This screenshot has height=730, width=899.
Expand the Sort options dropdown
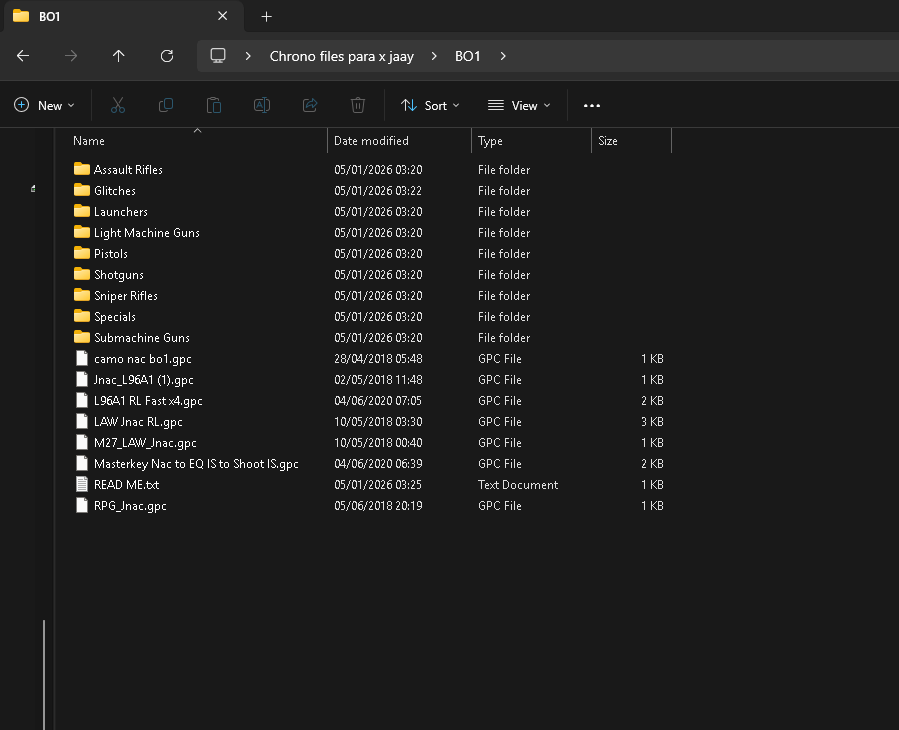click(x=430, y=105)
